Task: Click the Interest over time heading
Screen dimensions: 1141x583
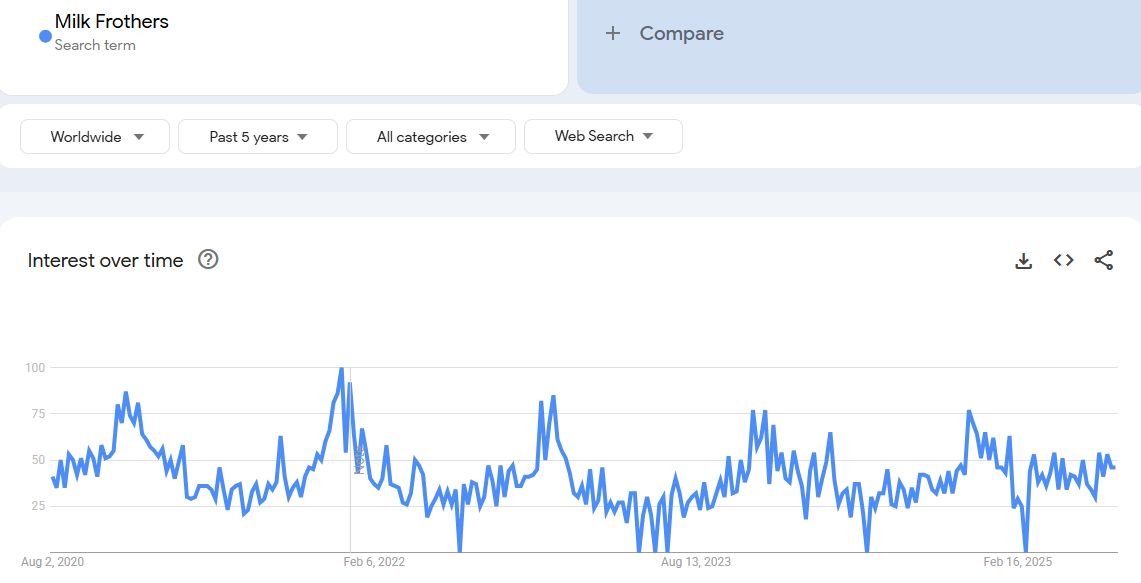Action: (x=105, y=261)
